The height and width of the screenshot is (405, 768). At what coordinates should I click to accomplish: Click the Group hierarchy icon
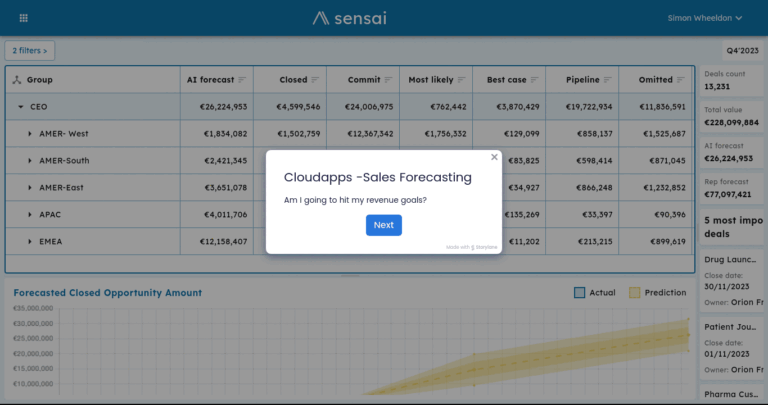17,80
